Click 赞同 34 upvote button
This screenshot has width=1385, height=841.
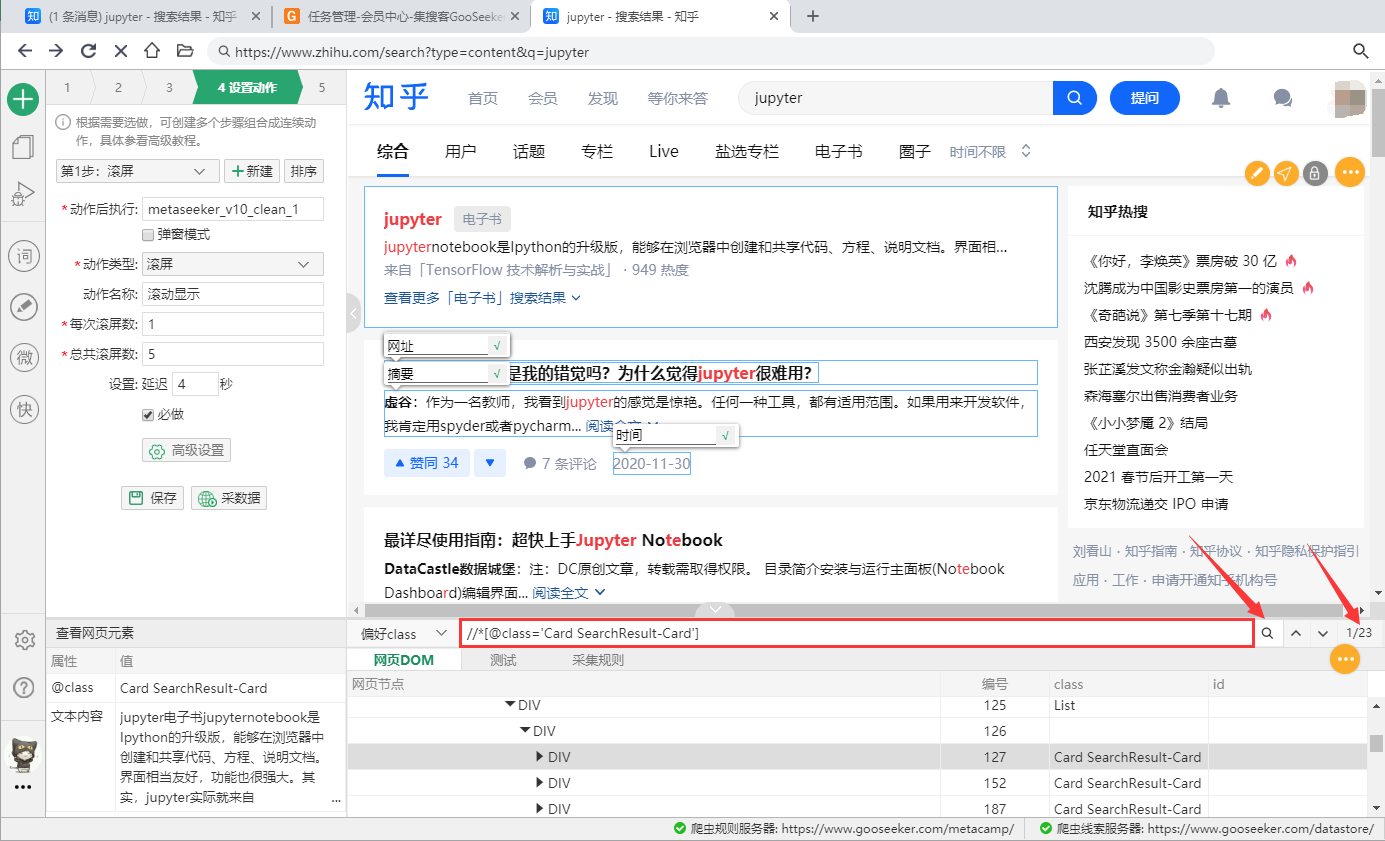[427, 463]
